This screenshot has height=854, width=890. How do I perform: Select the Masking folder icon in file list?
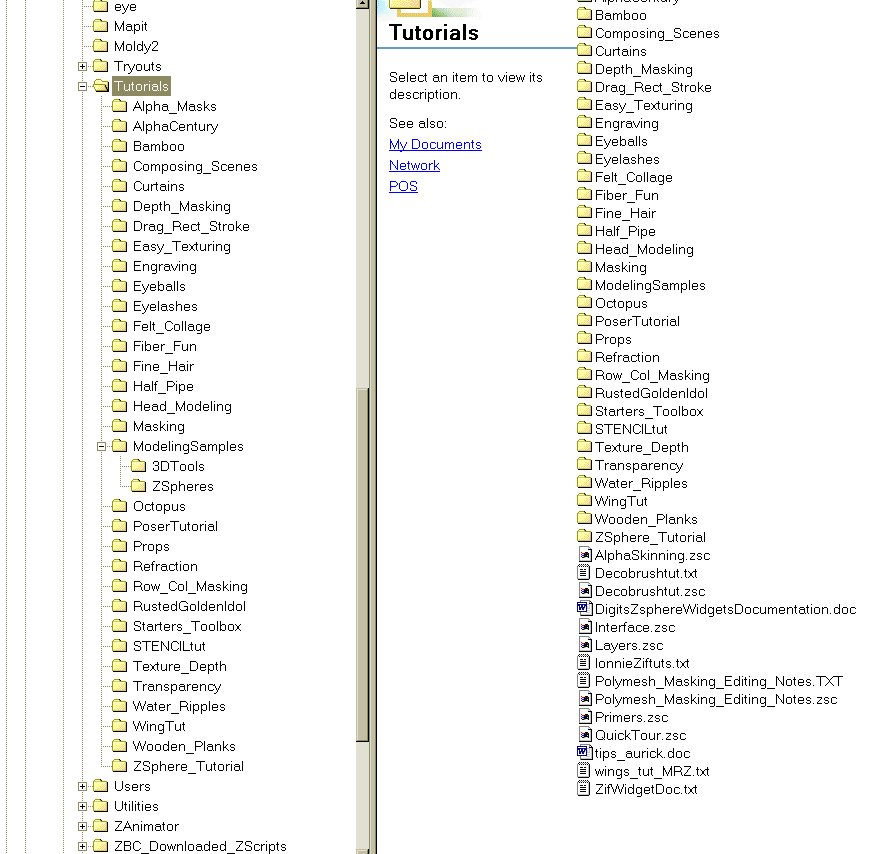click(585, 267)
